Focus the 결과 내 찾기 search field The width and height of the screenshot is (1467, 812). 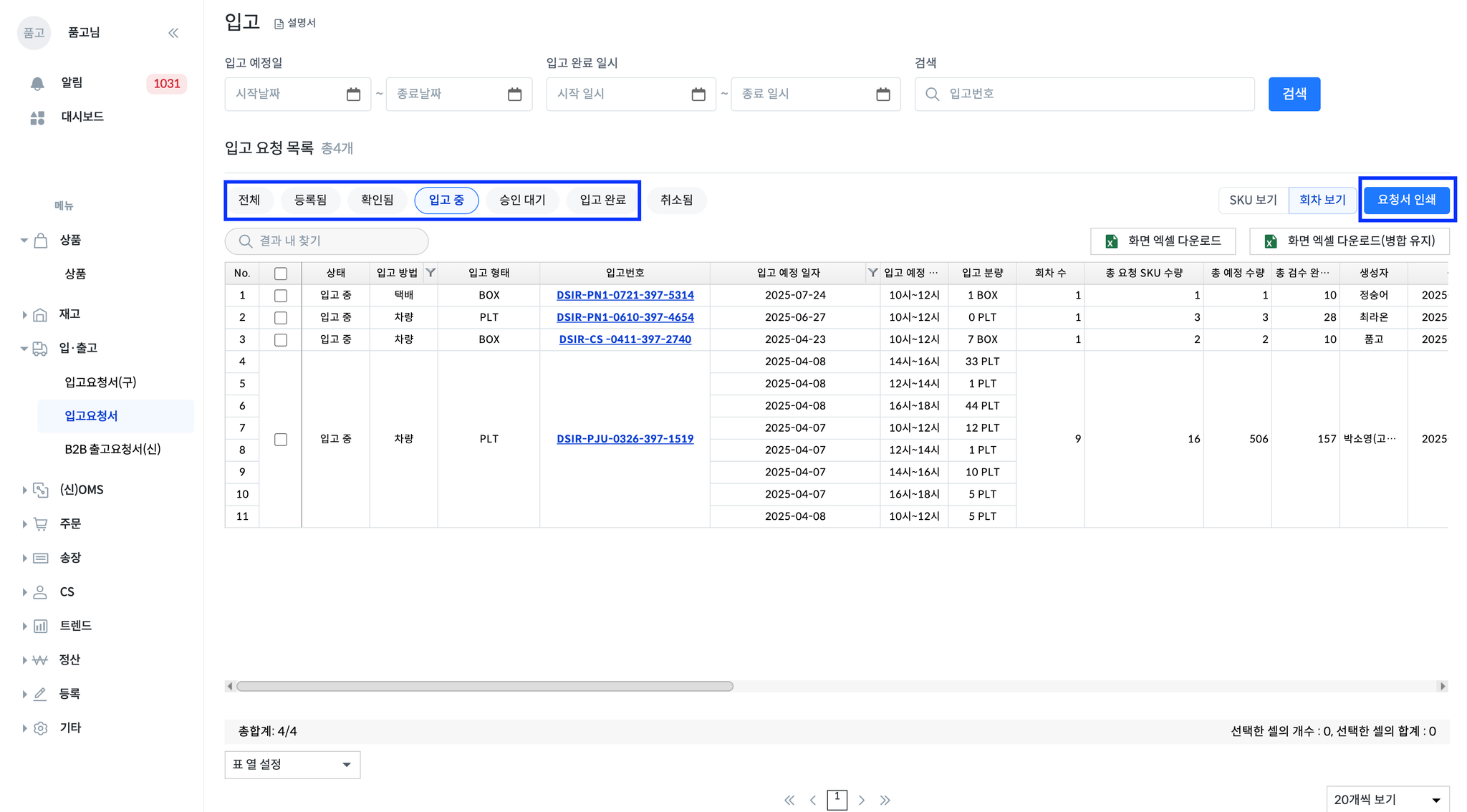(327, 241)
